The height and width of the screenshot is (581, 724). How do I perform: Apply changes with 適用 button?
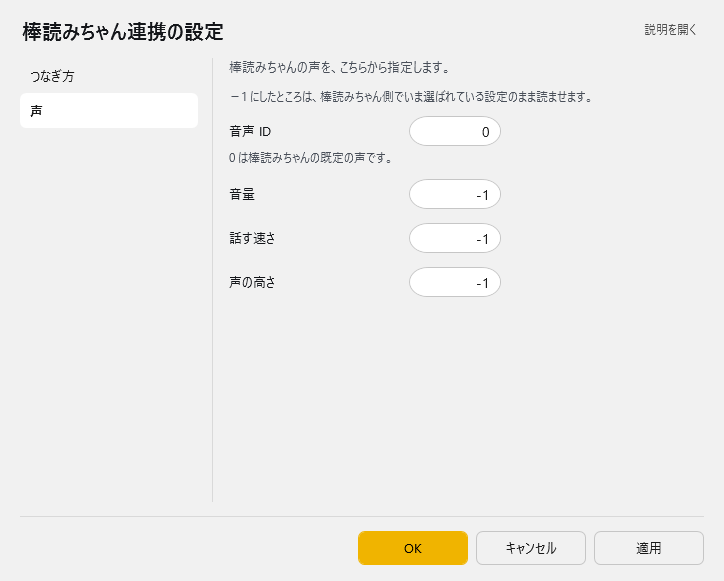pos(649,548)
